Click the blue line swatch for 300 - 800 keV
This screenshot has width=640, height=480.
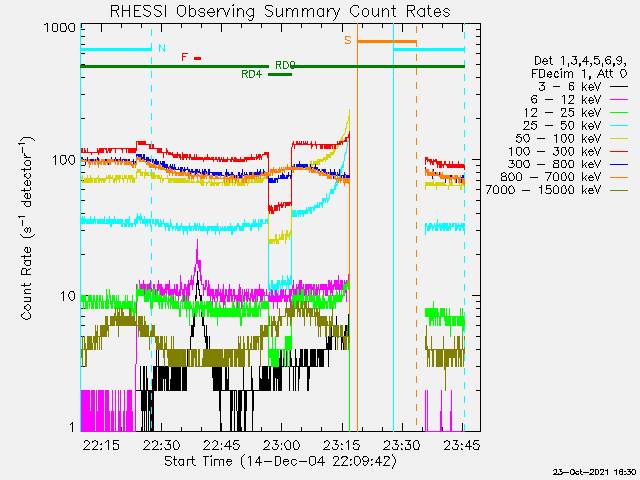coord(619,164)
